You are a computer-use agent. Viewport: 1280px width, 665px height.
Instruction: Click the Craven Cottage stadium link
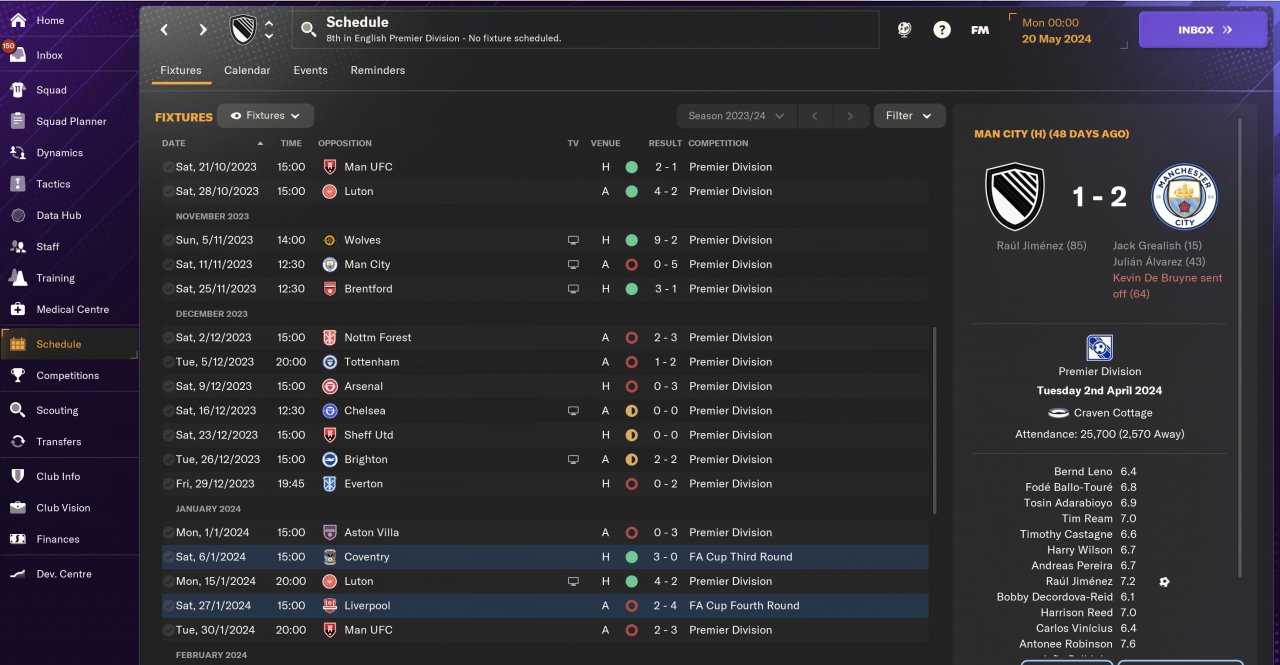(1112, 413)
